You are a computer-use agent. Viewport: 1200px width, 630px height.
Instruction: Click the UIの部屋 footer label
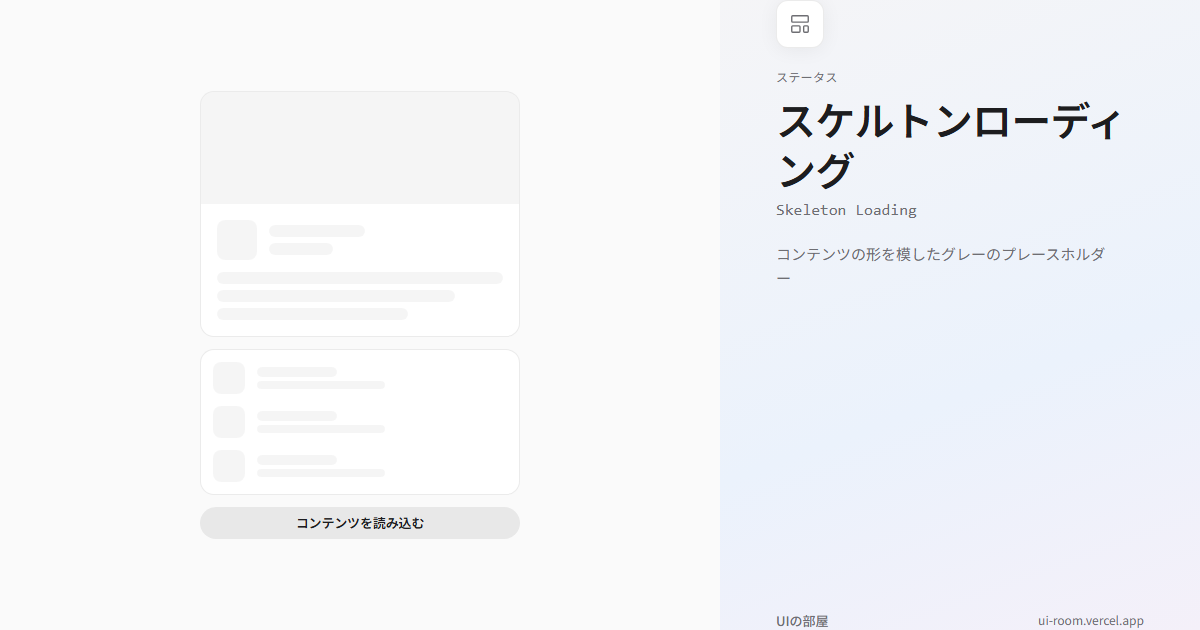point(802,621)
